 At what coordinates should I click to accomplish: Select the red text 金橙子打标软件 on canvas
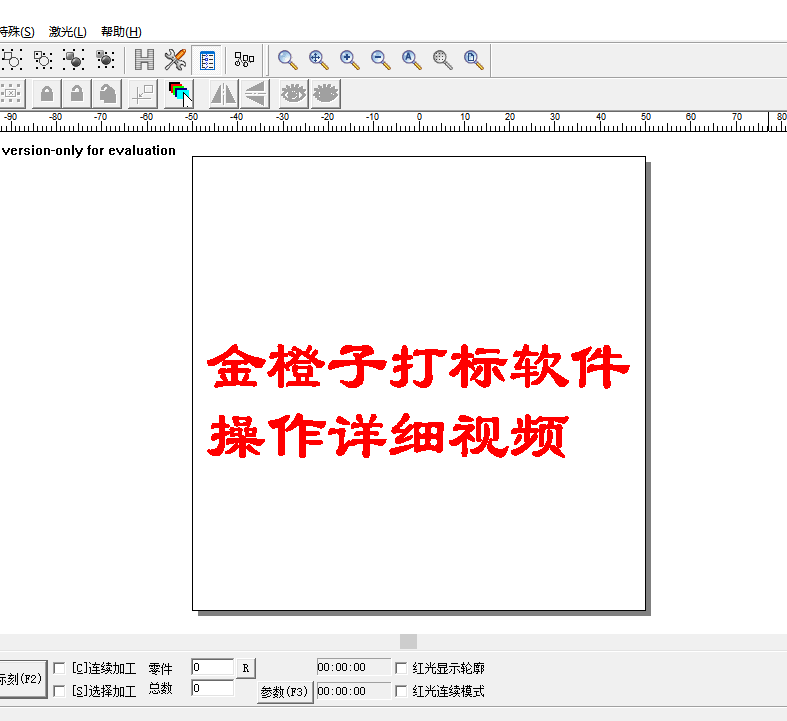pyautogui.click(x=418, y=366)
